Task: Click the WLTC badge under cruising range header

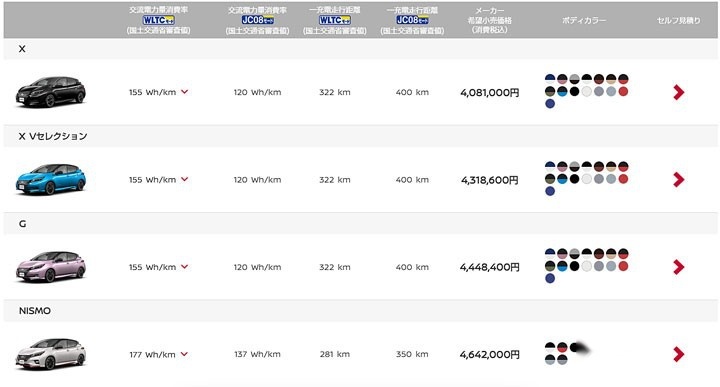Action: [x=335, y=20]
